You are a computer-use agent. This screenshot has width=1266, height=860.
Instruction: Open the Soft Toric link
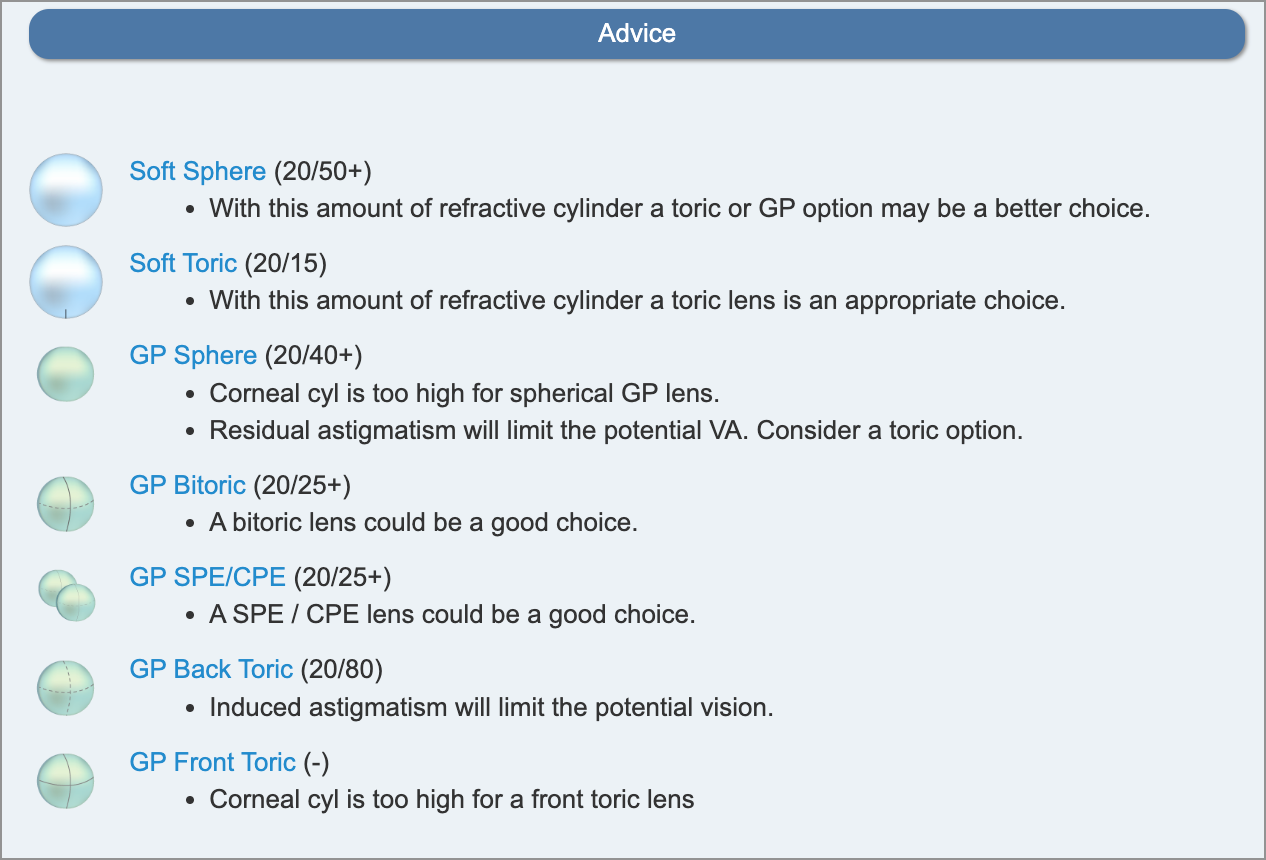tap(183, 263)
